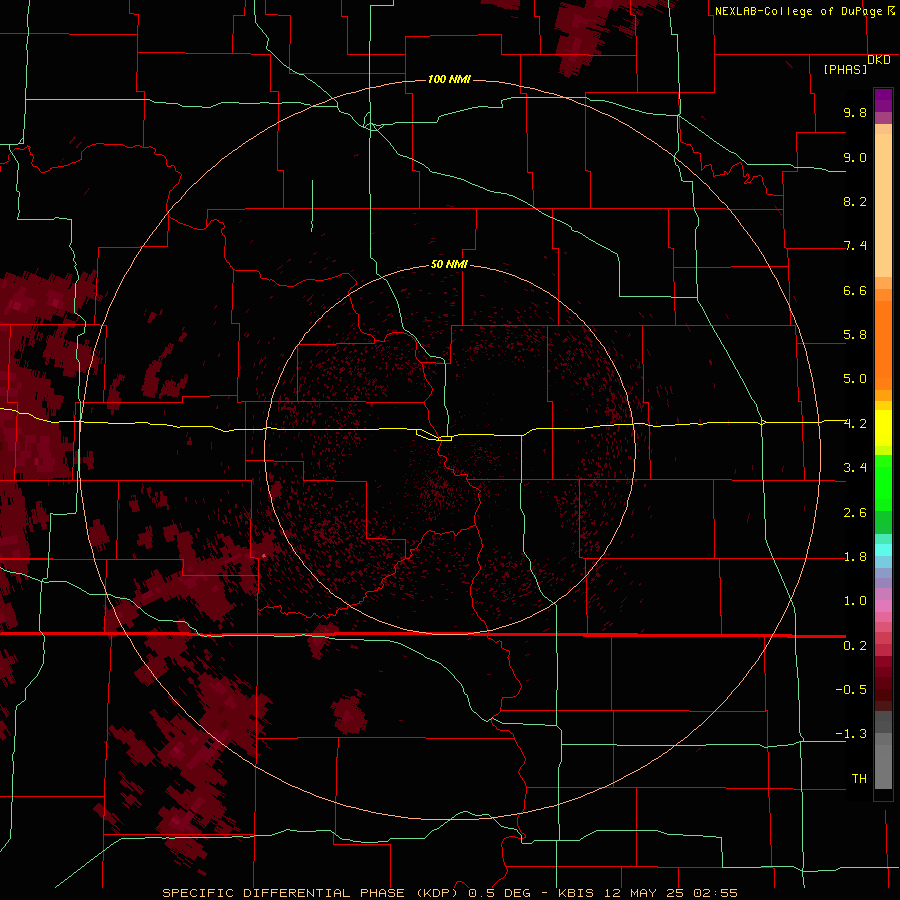Click the 6.6 color scale value
The height and width of the screenshot is (900, 900).
[x=855, y=290]
